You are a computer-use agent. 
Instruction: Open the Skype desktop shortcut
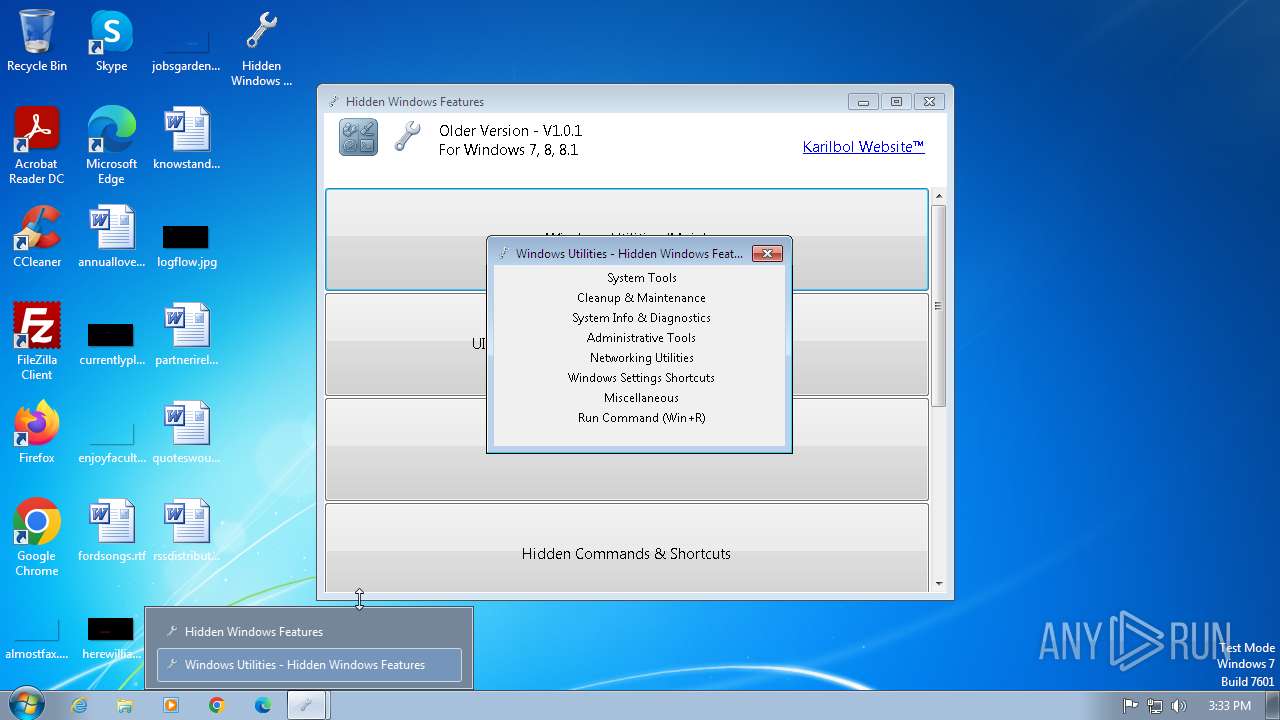[111, 42]
